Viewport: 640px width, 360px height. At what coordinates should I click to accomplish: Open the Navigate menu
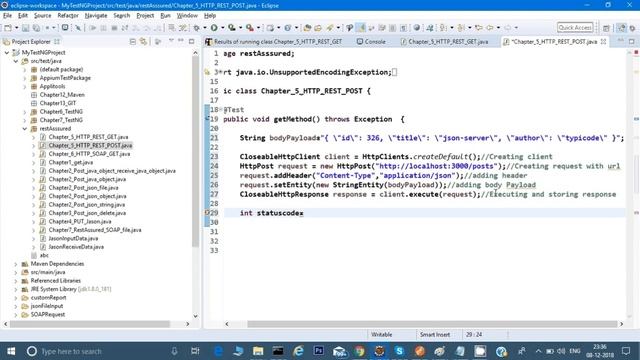96,16
